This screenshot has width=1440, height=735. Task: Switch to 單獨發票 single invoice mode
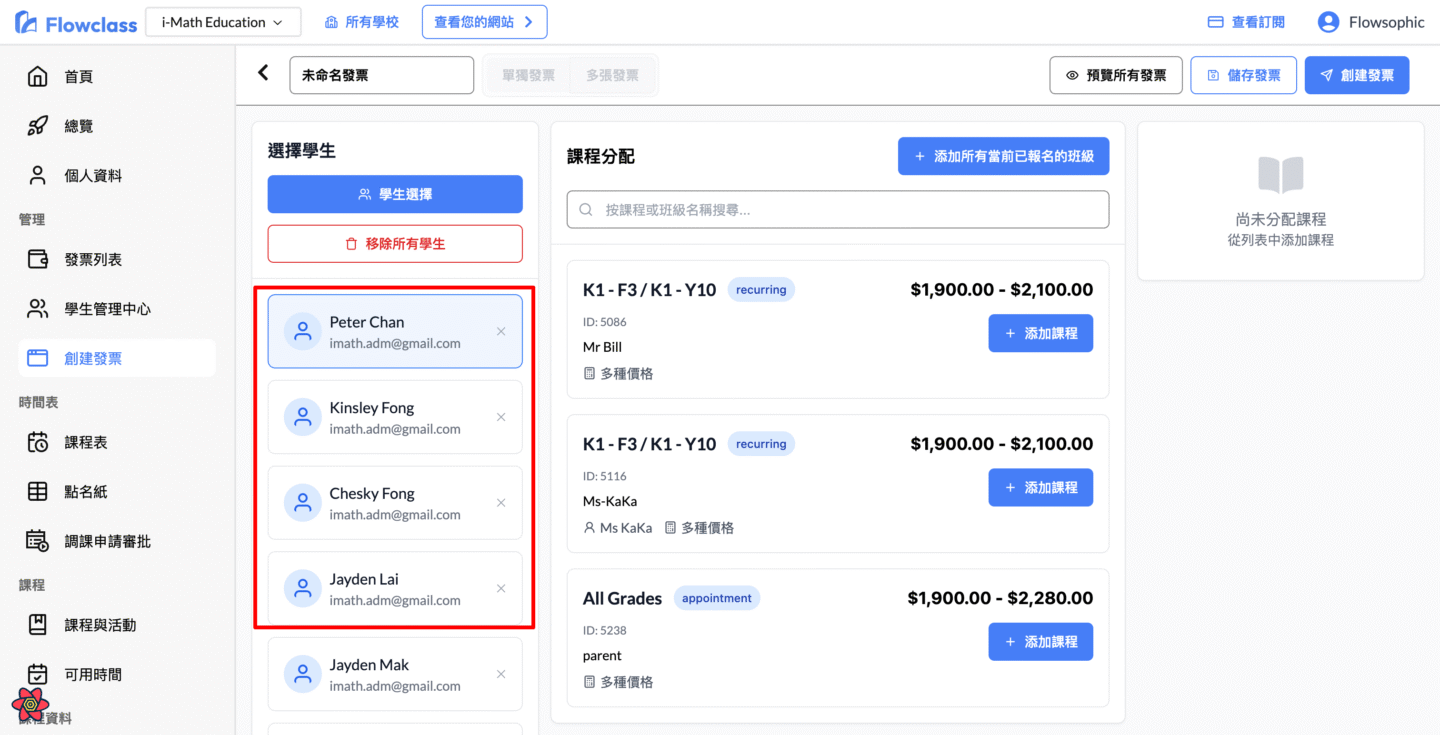[528, 75]
